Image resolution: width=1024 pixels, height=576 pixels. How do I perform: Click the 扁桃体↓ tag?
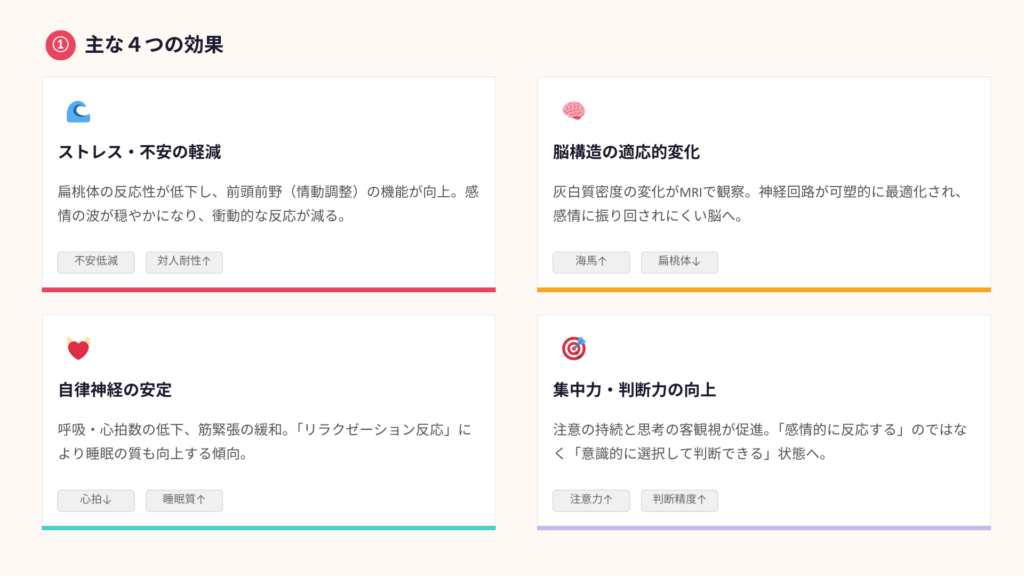(679, 262)
